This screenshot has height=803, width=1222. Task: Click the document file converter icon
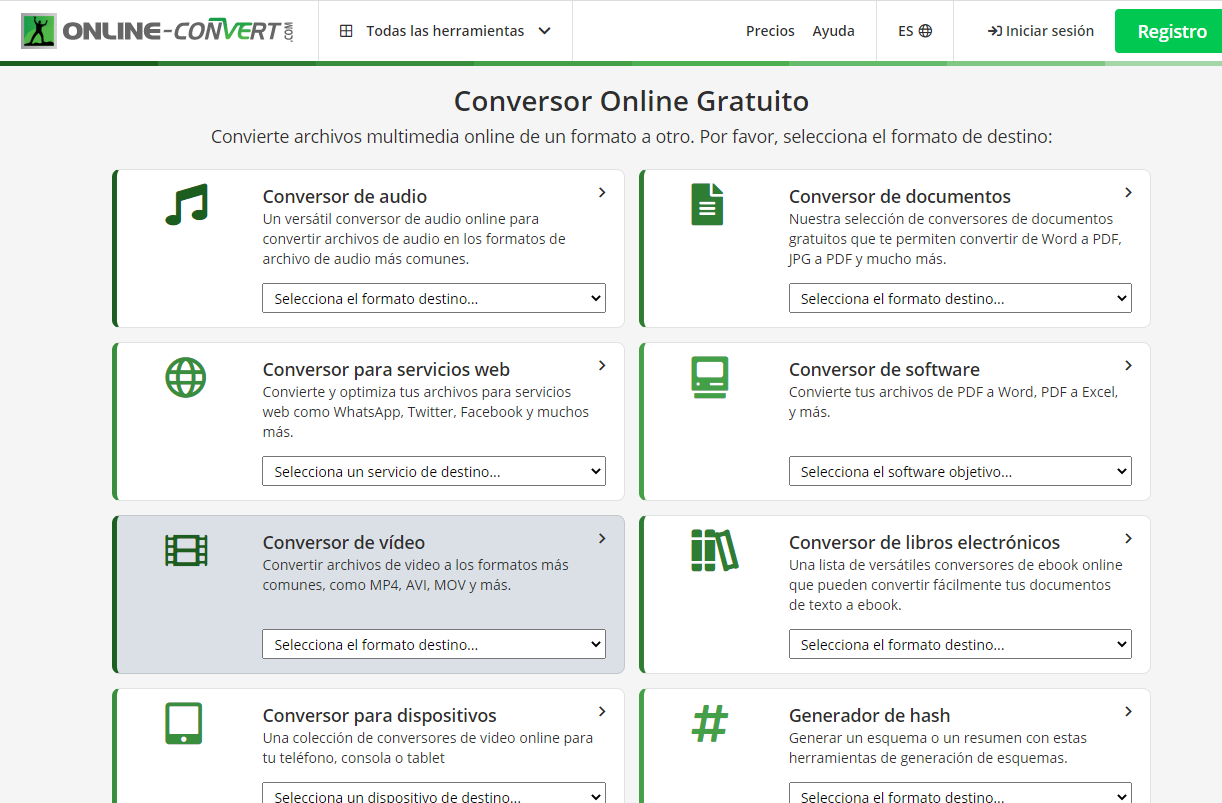pyautogui.click(x=707, y=204)
